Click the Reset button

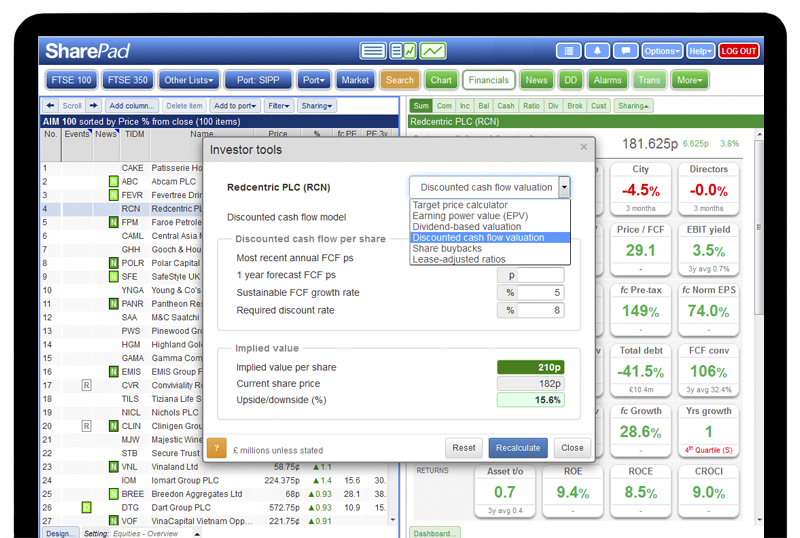463,448
